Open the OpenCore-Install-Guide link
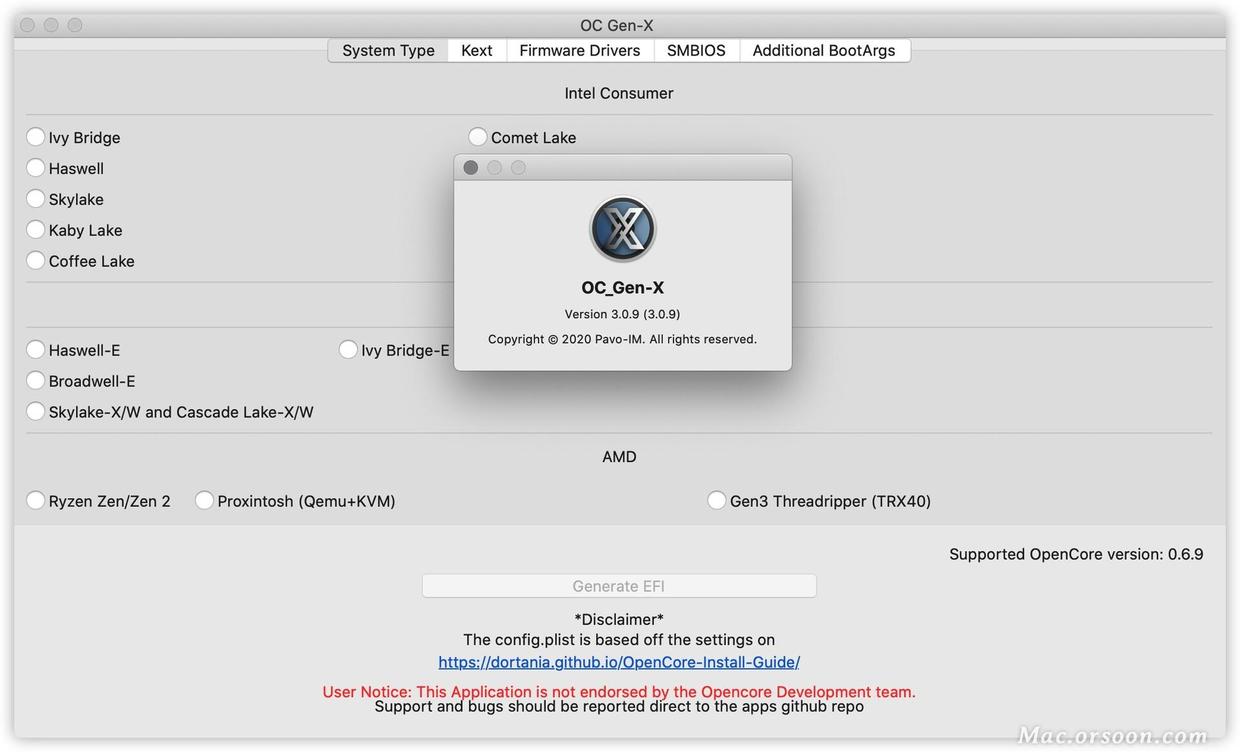Screen dimensions: 1240x752 (619, 662)
